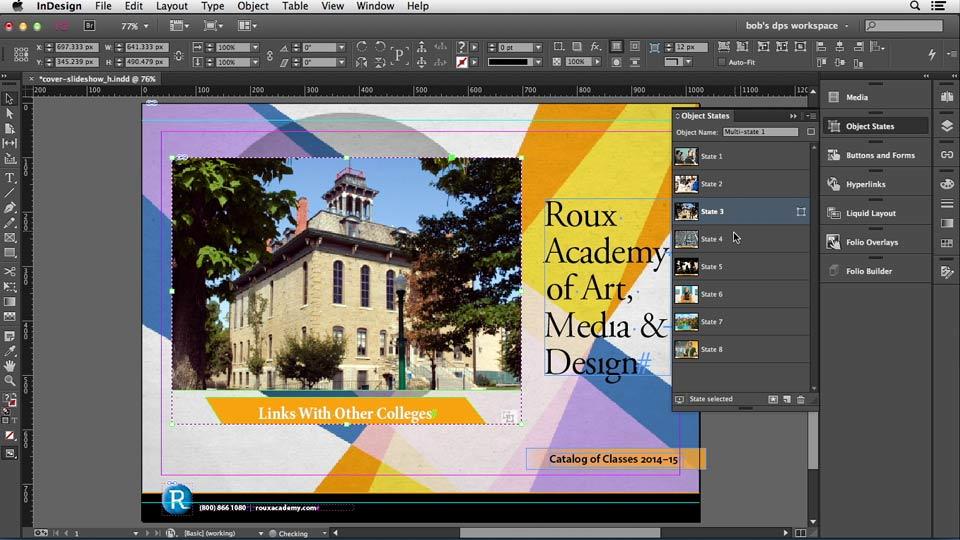Open the Layout menu
Screen dimensions: 960x540
[171, 6]
